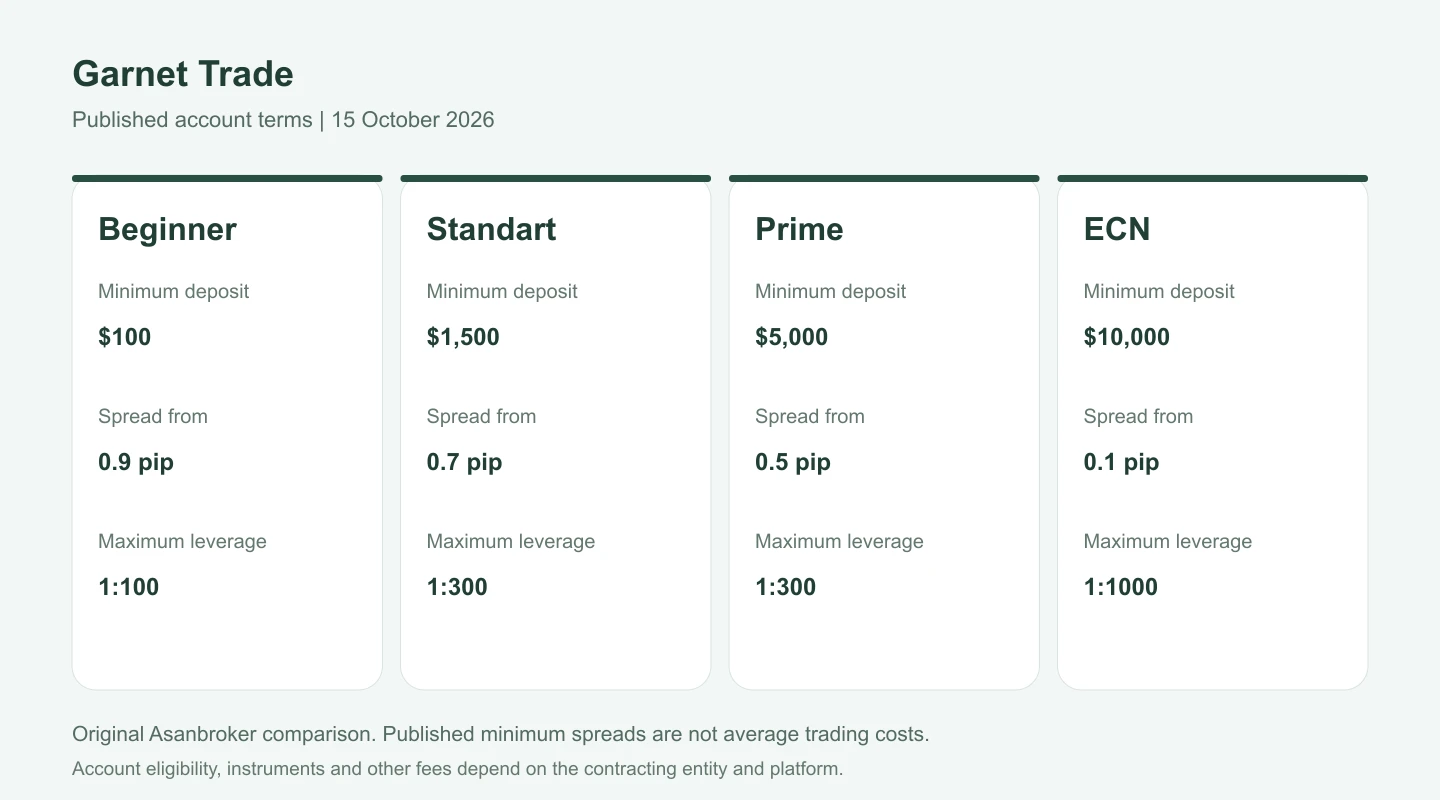This screenshot has height=800, width=1440.
Task: Click "Spread from" label in the Beginner card
Action: click(153, 417)
